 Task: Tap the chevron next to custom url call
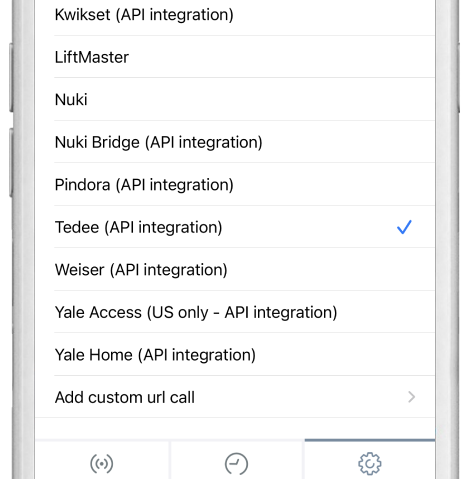(x=412, y=397)
